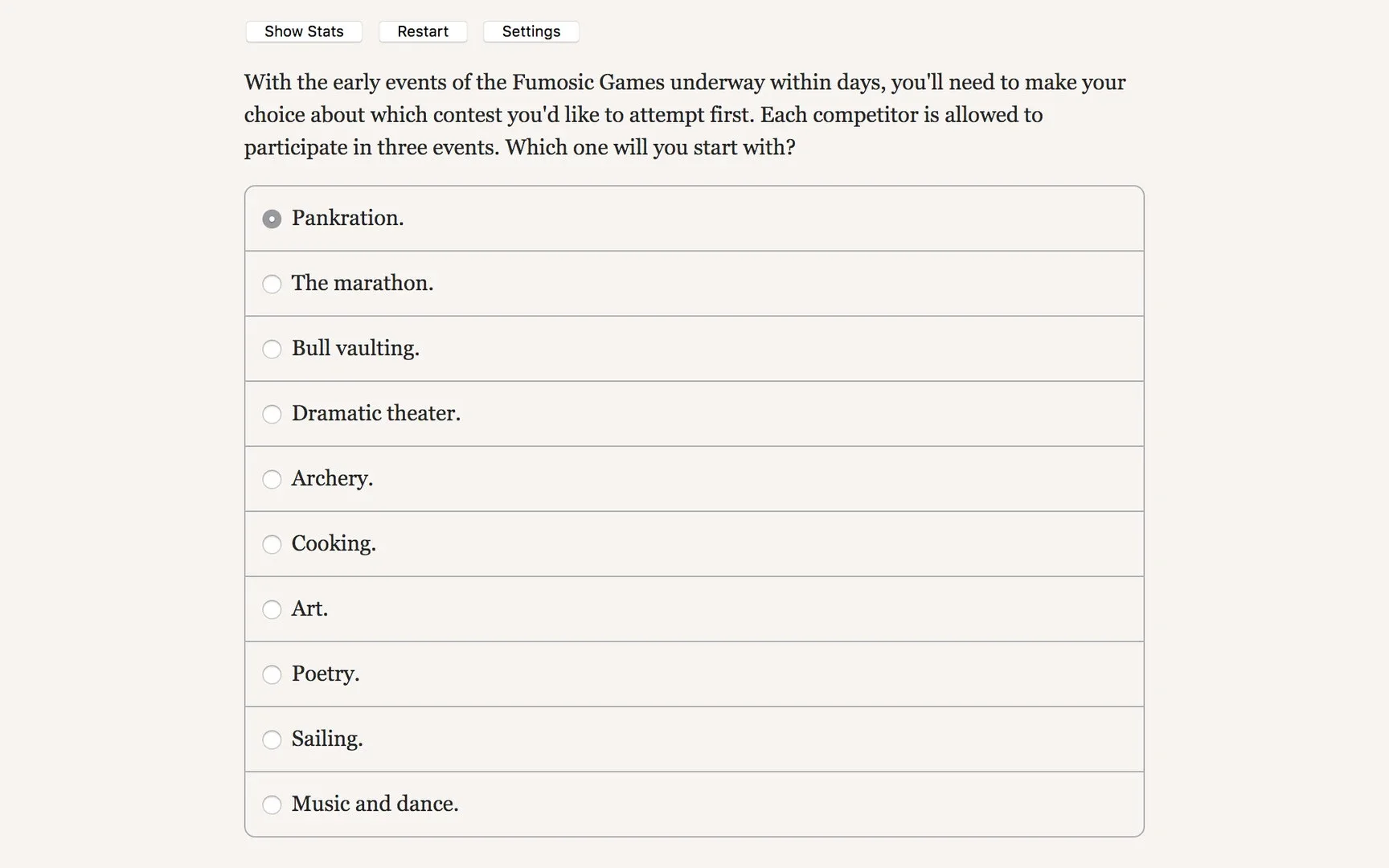Click the Music and dance label text
Viewport: 1389px width, 868px height.
tap(375, 804)
